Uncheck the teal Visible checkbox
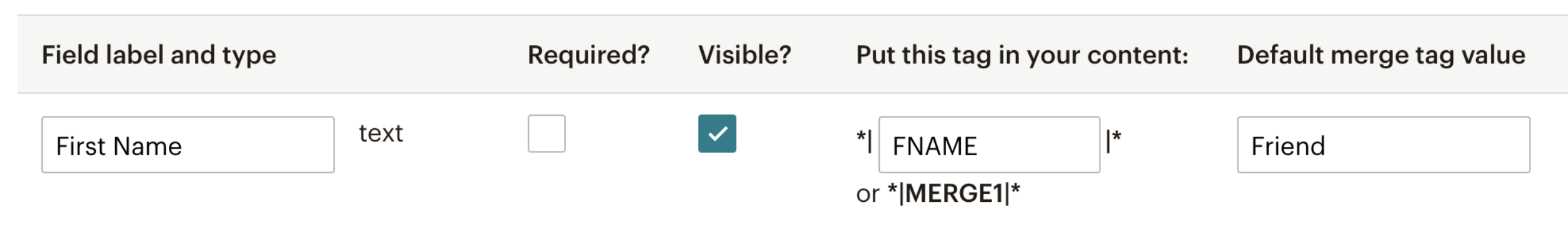This screenshot has height=229, width=1568. point(716,134)
